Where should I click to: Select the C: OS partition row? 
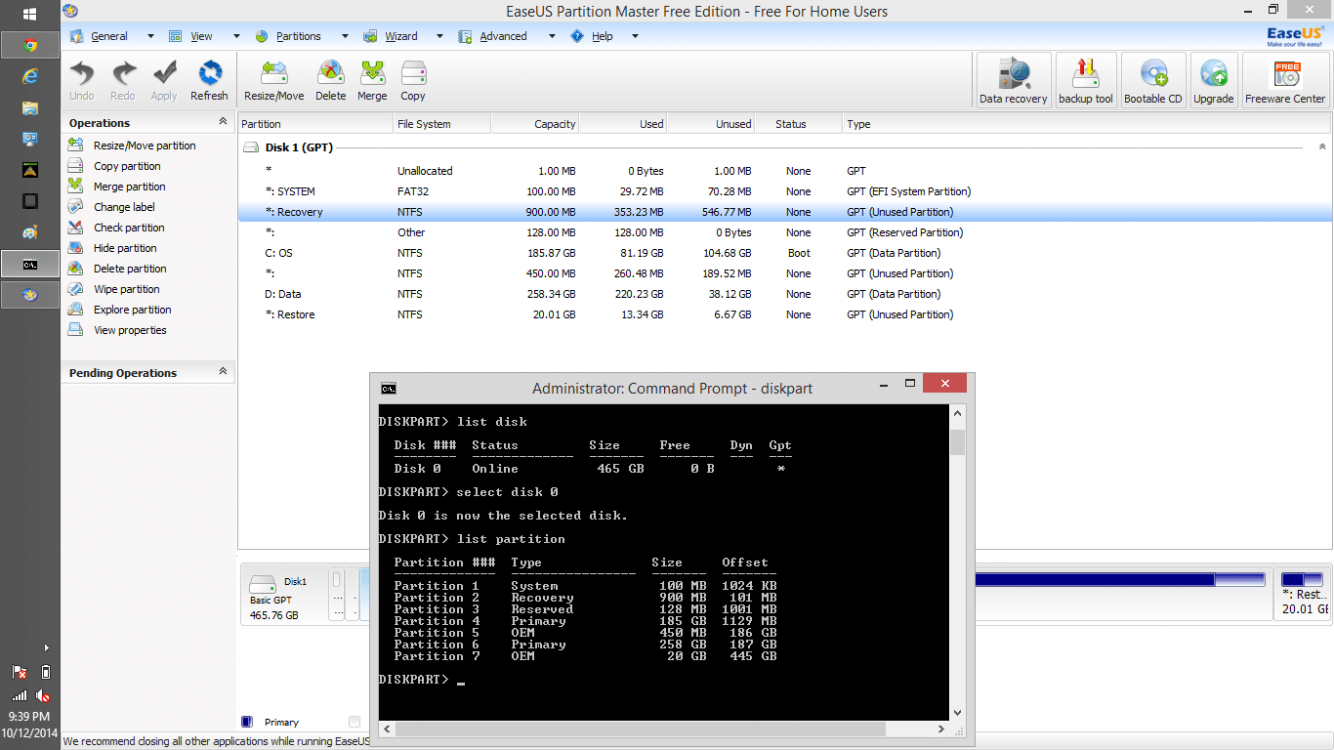(785, 253)
